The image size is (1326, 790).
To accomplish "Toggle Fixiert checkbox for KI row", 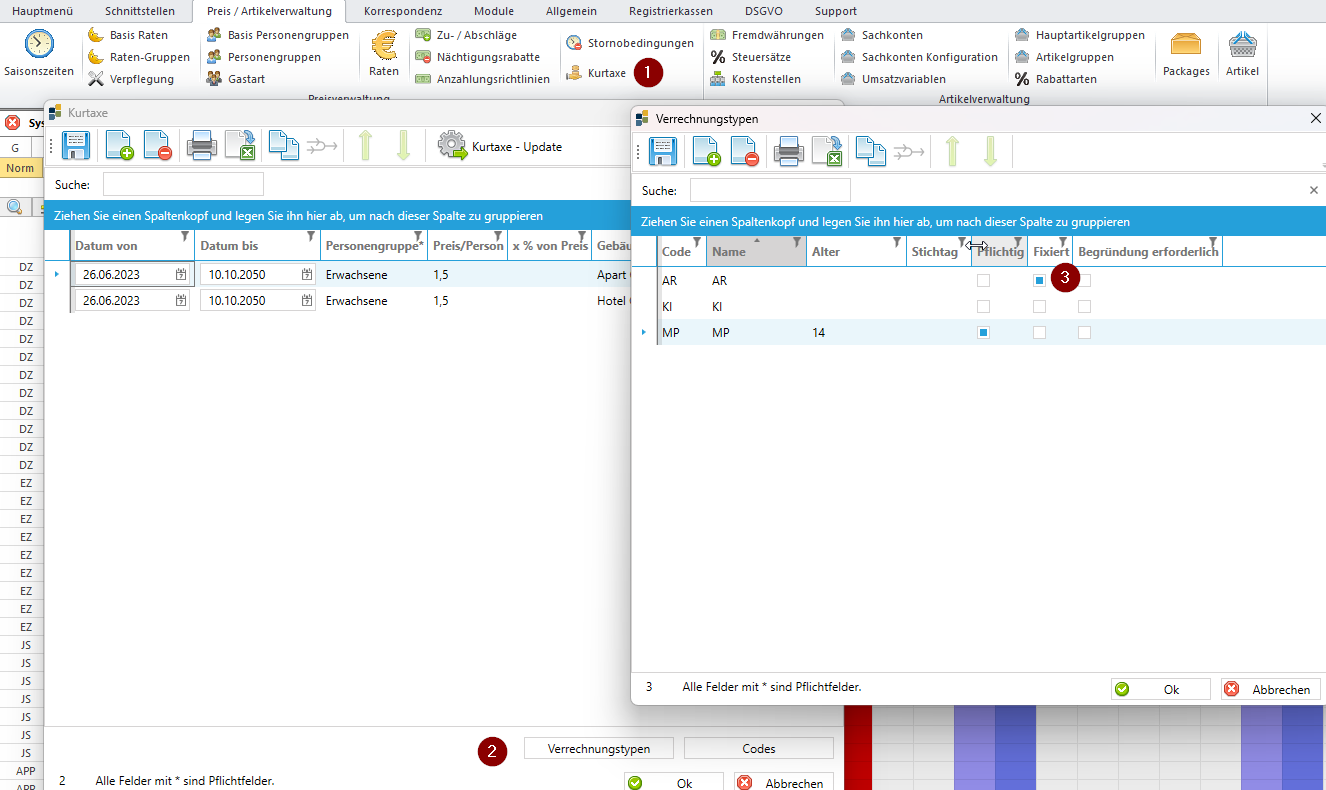I will pos(1039,307).
